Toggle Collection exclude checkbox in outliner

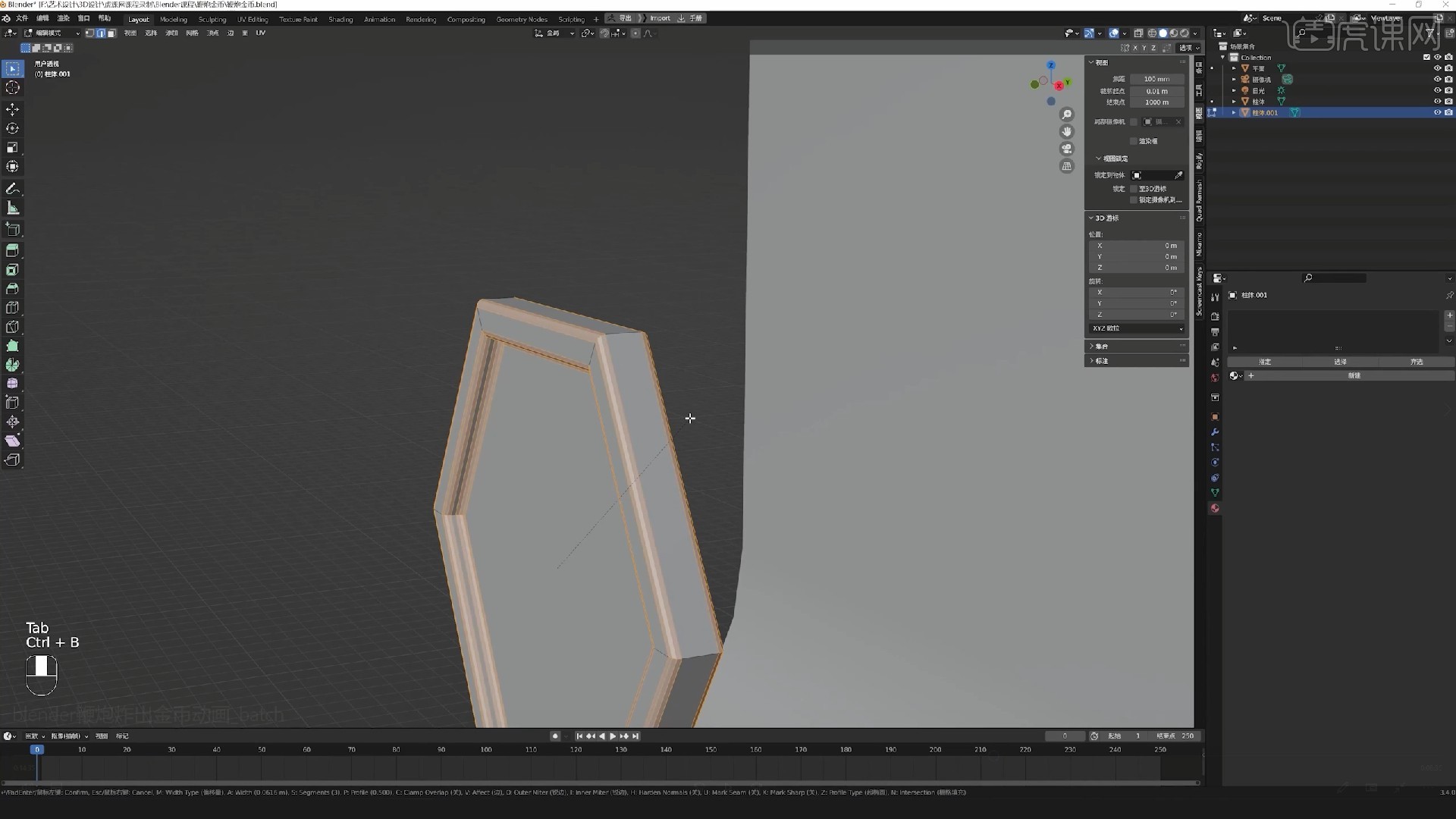[1426, 58]
